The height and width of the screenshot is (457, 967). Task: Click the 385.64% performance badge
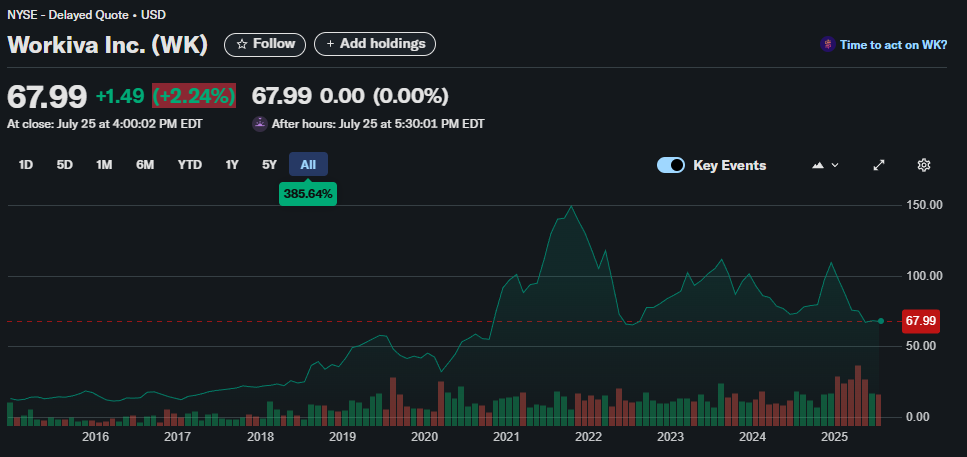pos(308,194)
